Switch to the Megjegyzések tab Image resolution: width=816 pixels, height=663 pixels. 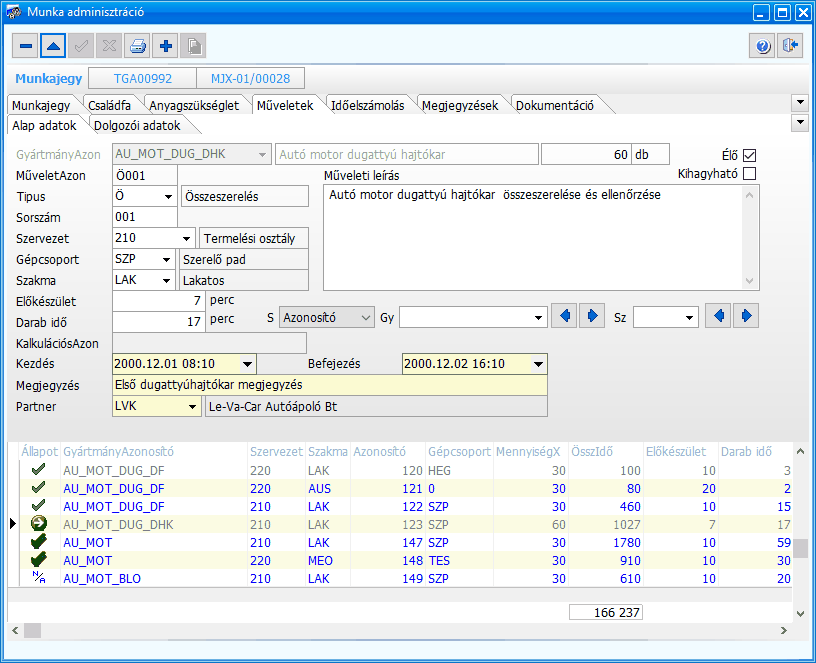click(460, 106)
